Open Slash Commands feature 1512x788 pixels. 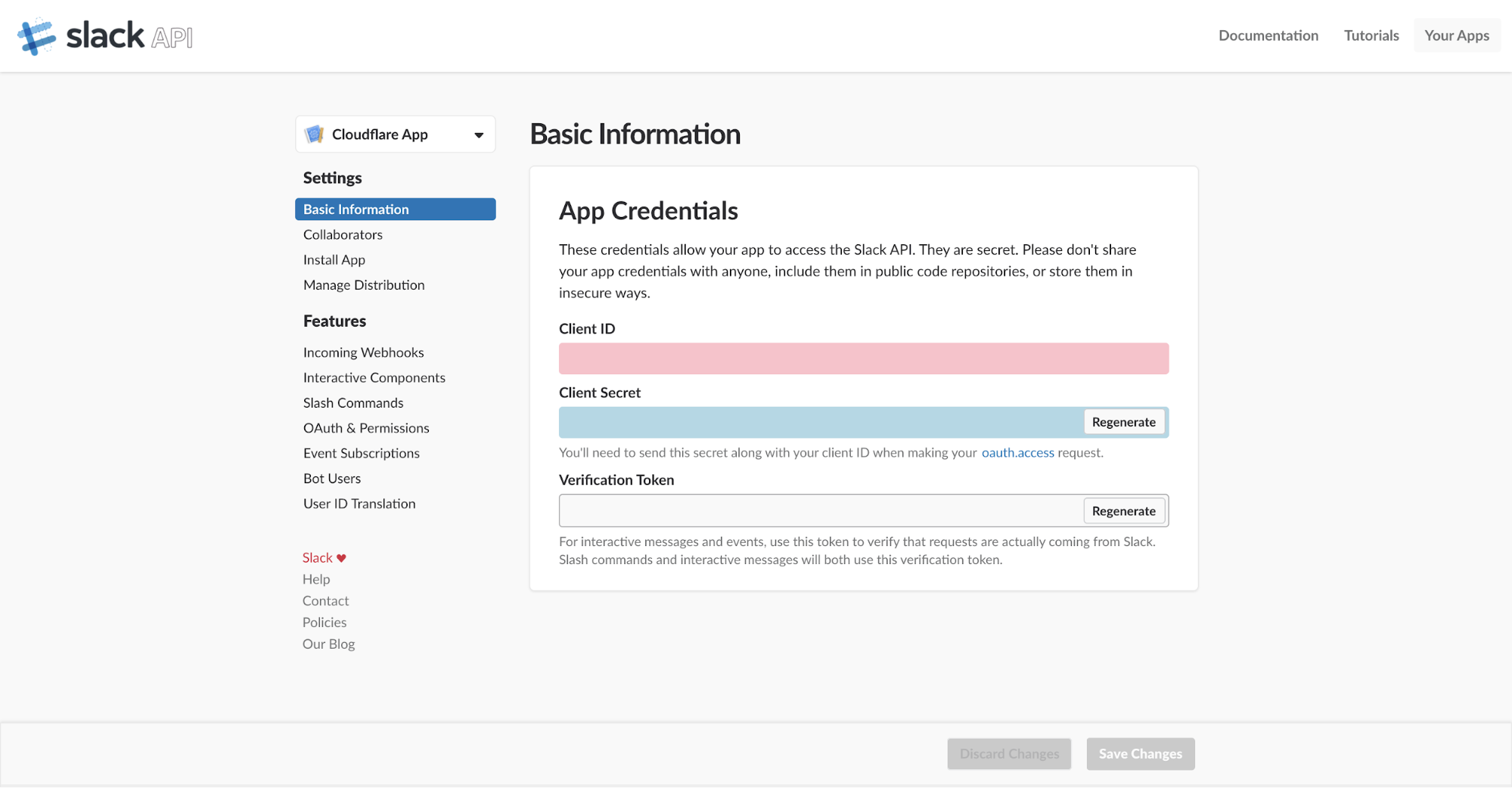point(353,403)
